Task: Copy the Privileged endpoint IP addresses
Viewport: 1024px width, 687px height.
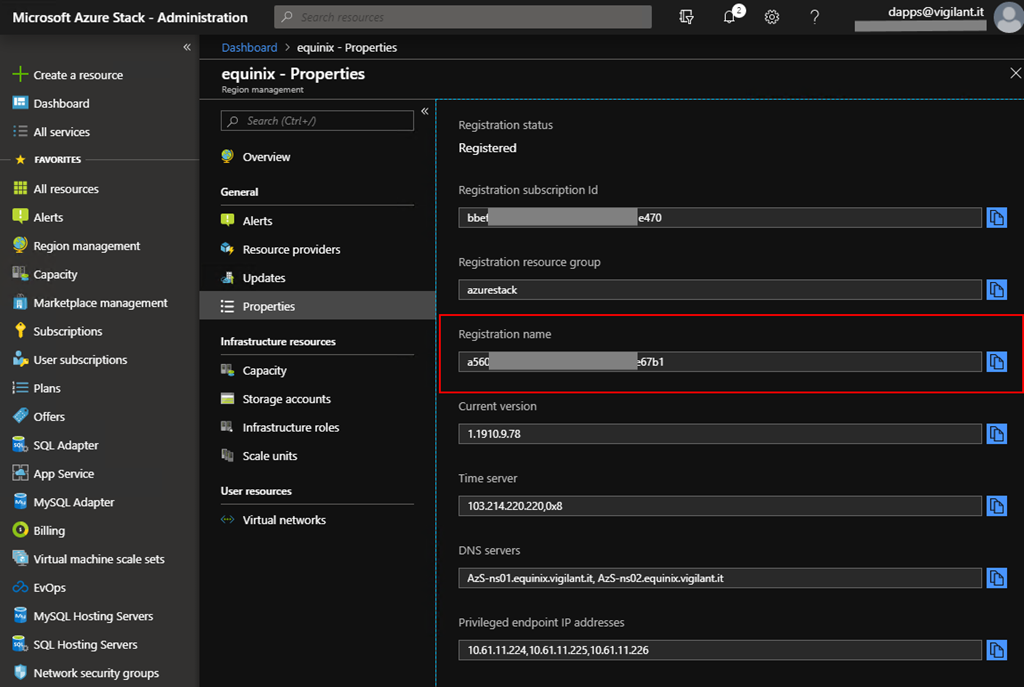Action: (x=996, y=650)
